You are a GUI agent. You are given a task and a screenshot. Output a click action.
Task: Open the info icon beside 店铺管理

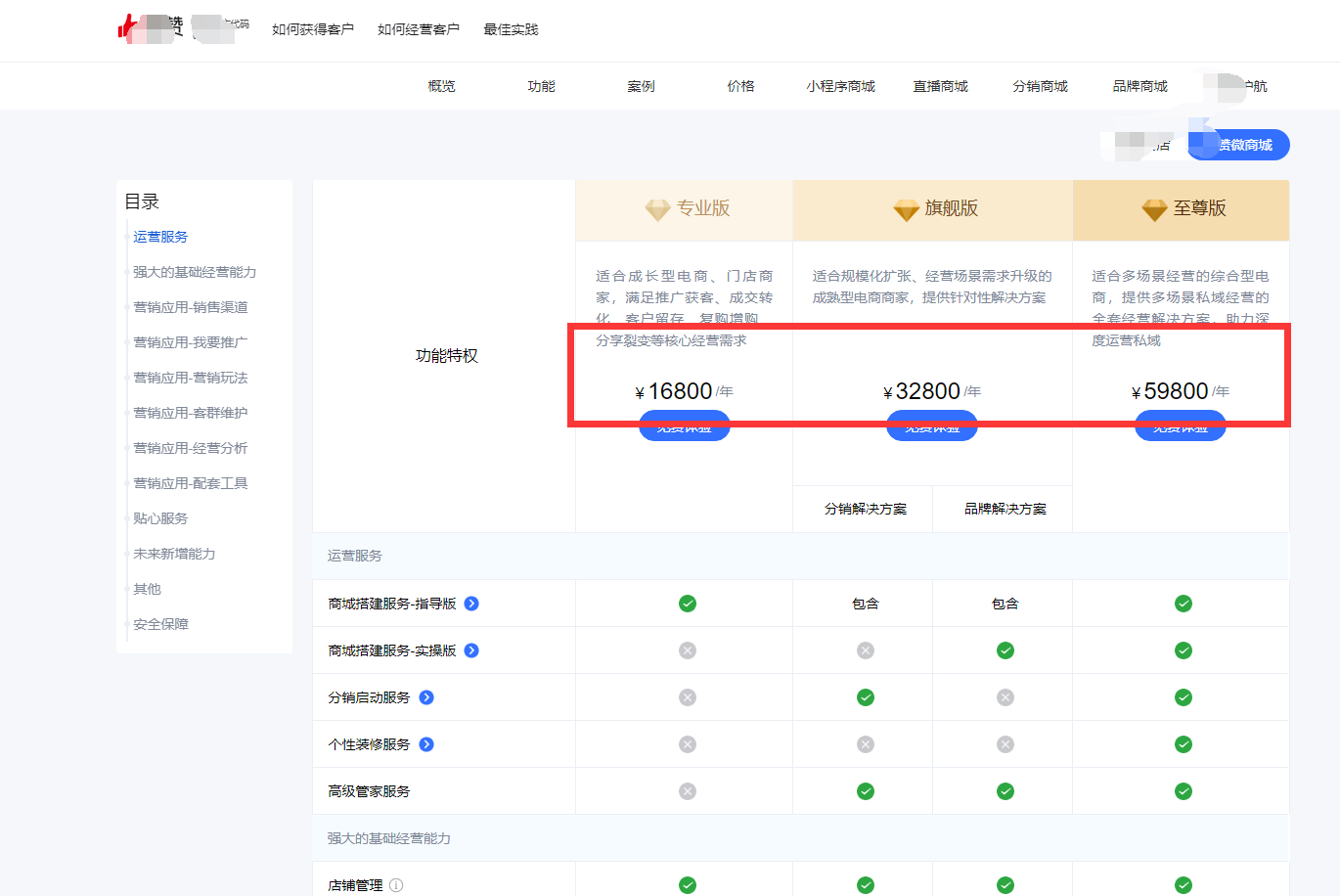[x=395, y=883]
